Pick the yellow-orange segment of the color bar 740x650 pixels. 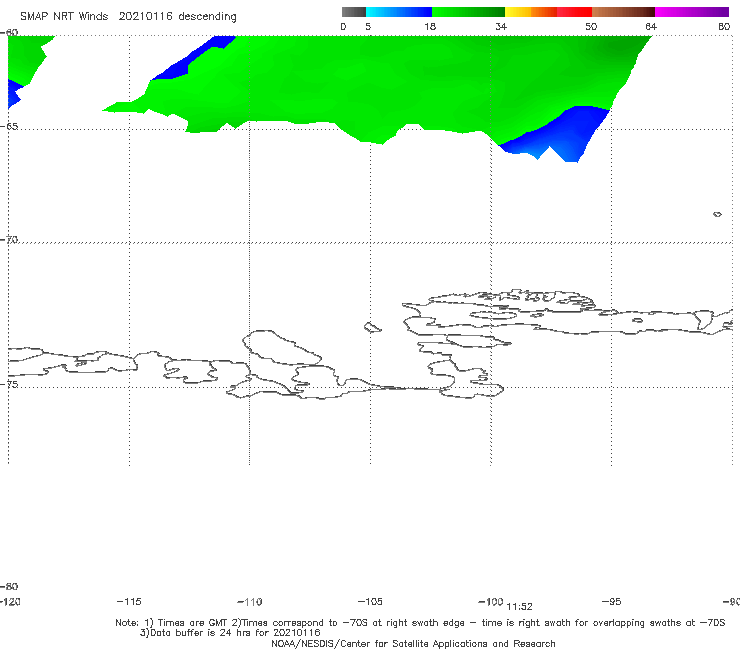click(531, 12)
